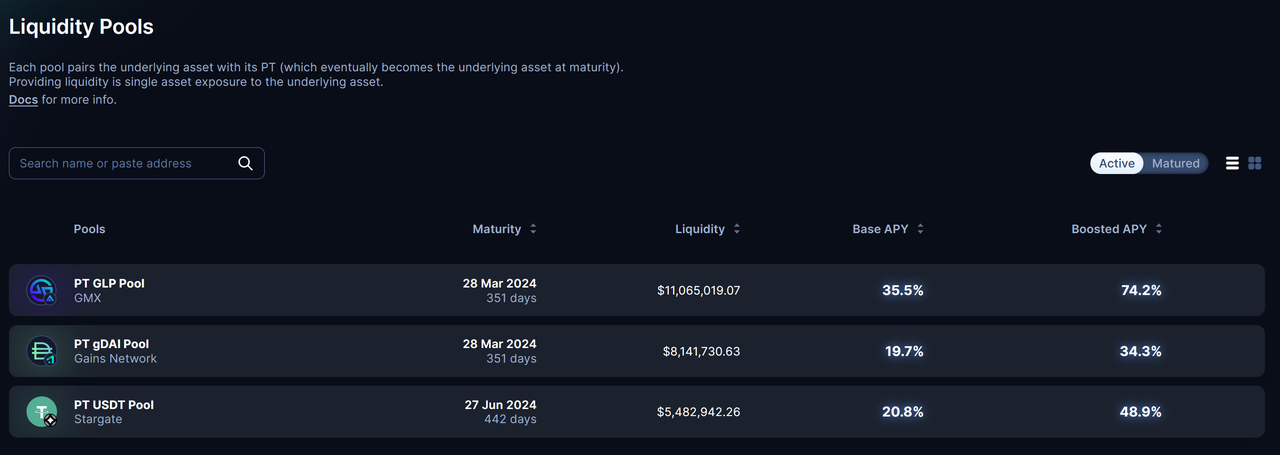Click the Maturity column header

click(x=497, y=229)
